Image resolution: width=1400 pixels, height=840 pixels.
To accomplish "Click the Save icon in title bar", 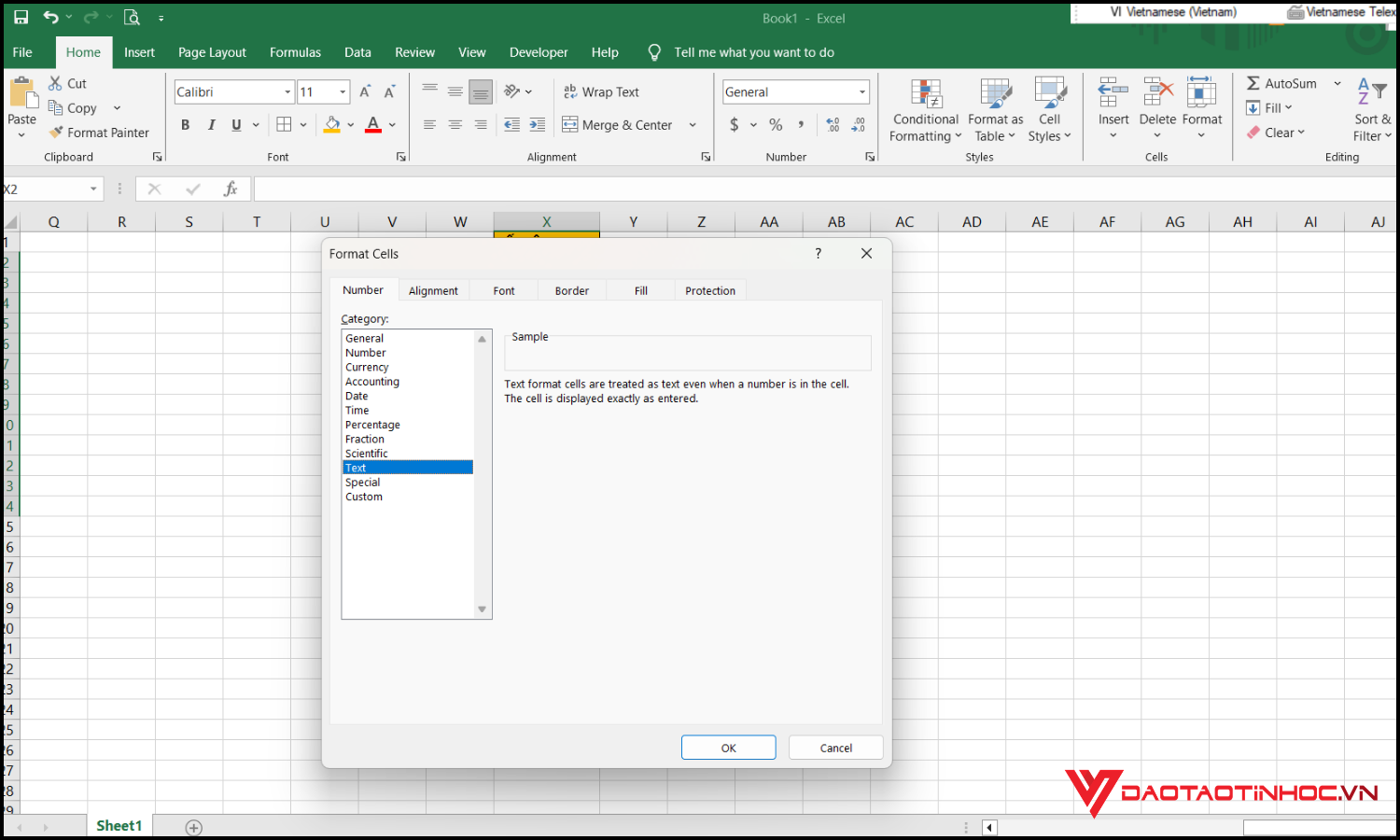I will 21,18.
